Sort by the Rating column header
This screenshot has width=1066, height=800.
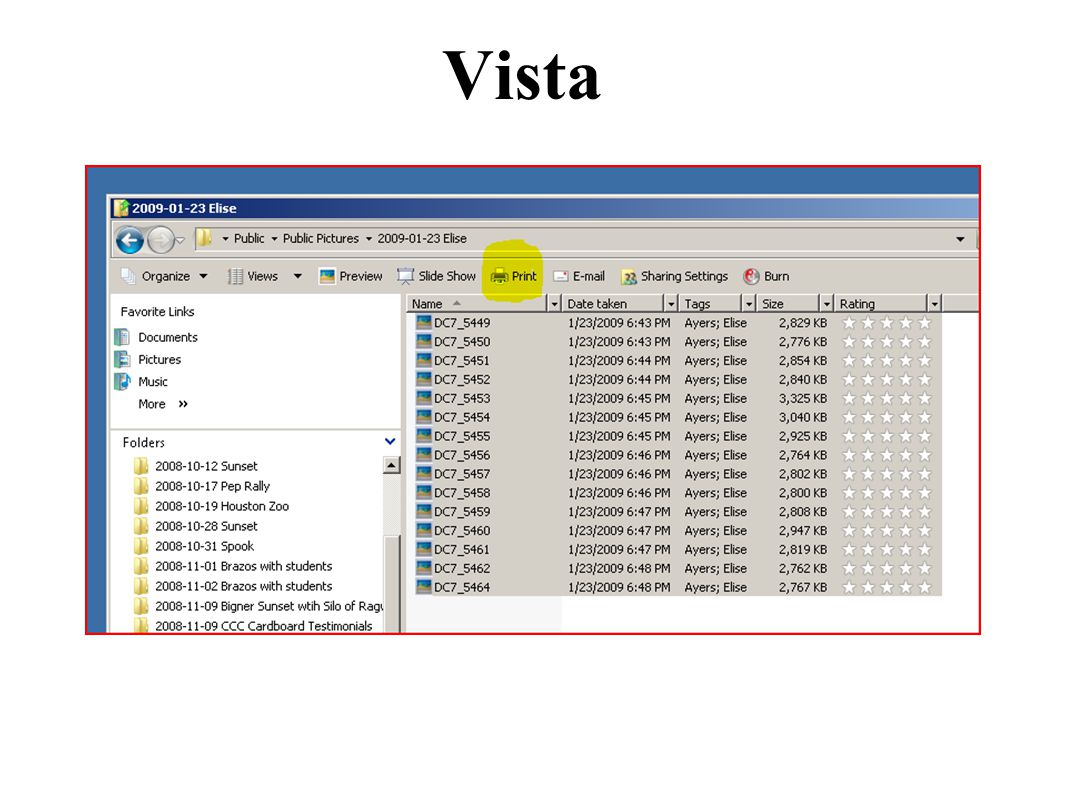[x=881, y=303]
